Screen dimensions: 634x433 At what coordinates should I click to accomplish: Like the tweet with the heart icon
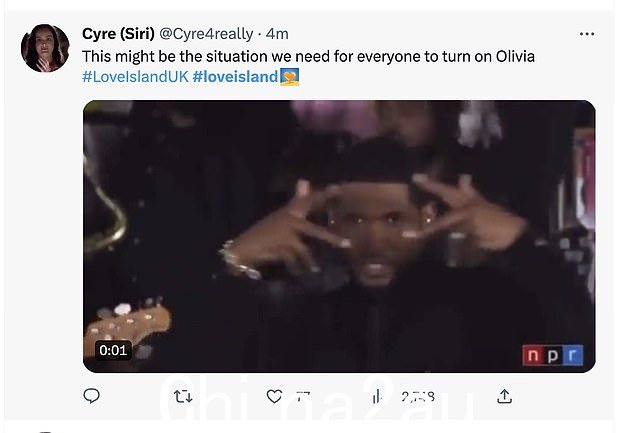pyautogui.click(x=275, y=396)
